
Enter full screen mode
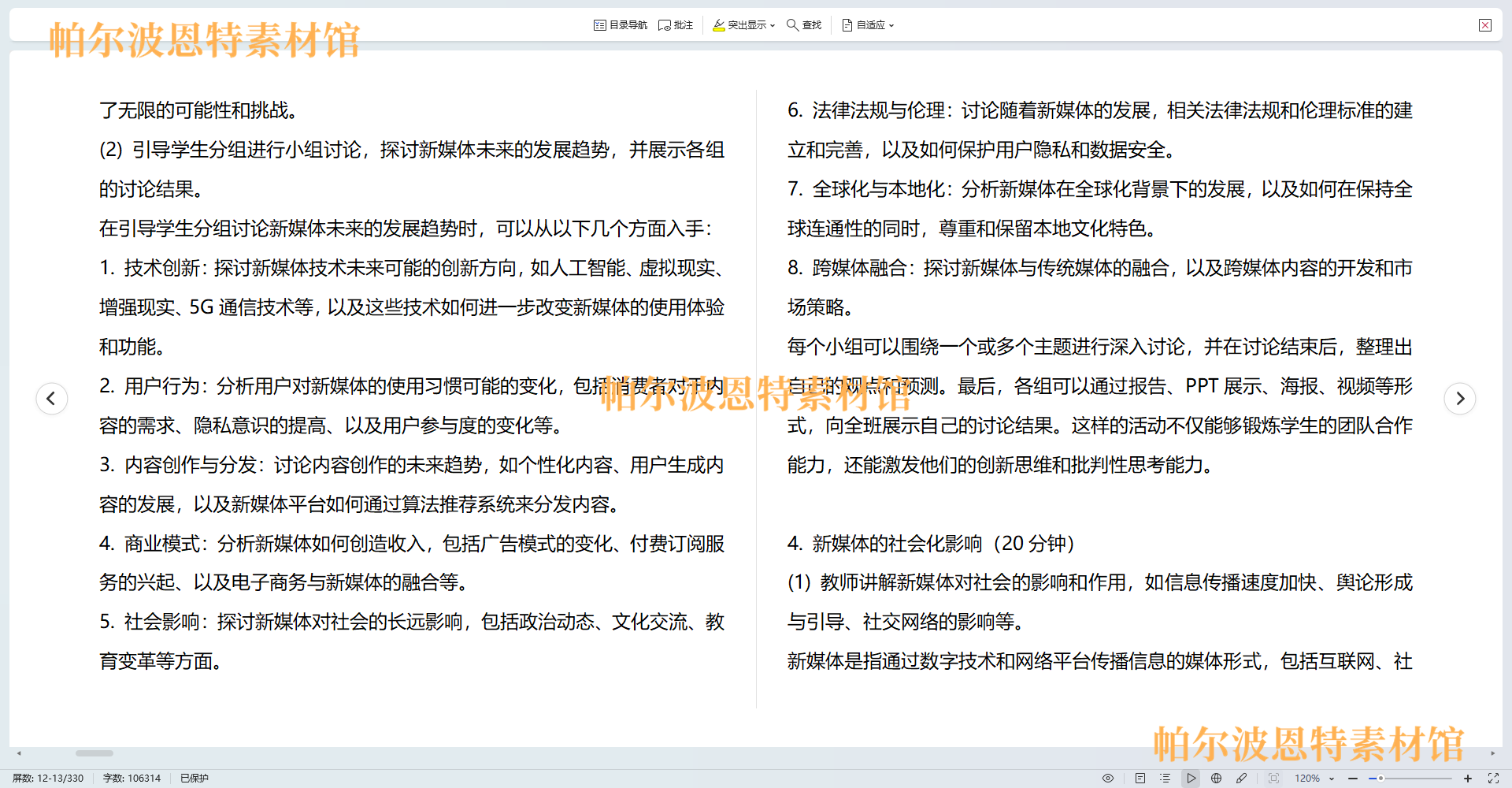tap(1493, 778)
